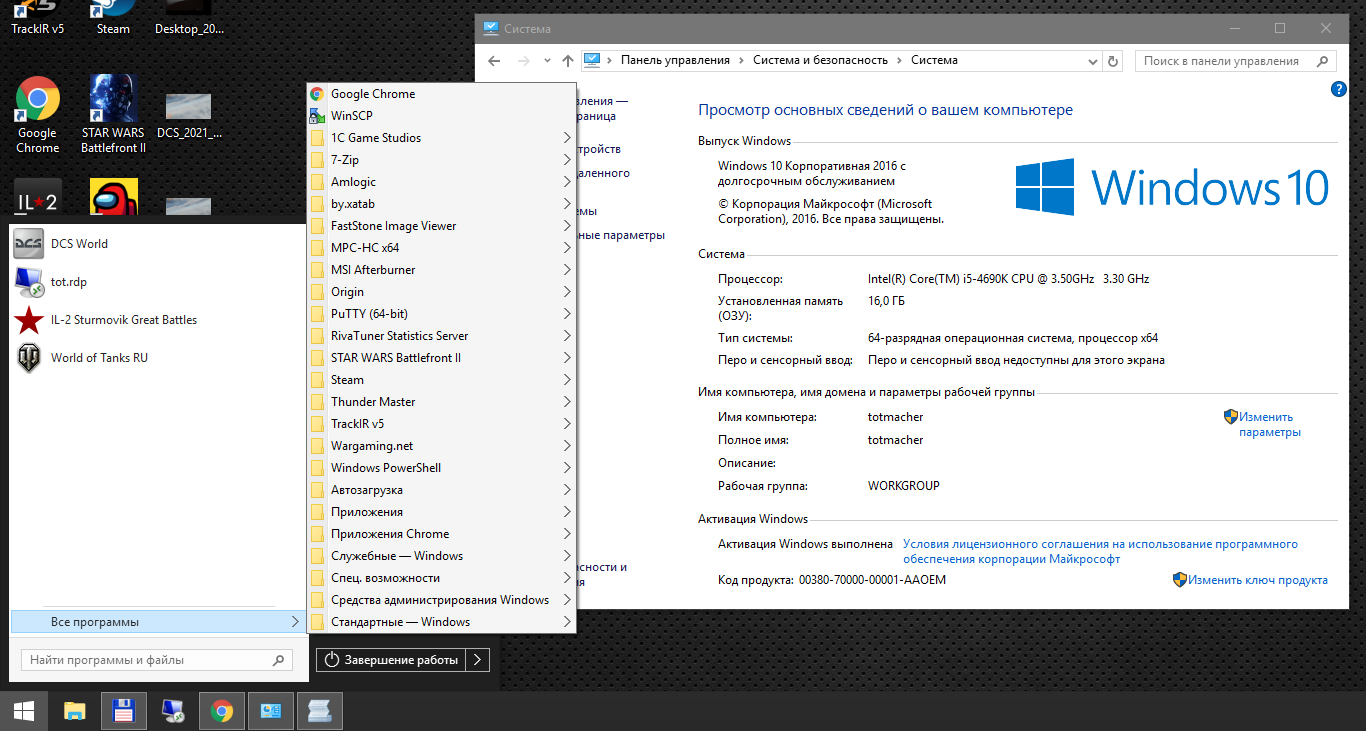The width and height of the screenshot is (1366, 731).
Task: Expand Amlogic folder arrow
Action: tap(567, 182)
